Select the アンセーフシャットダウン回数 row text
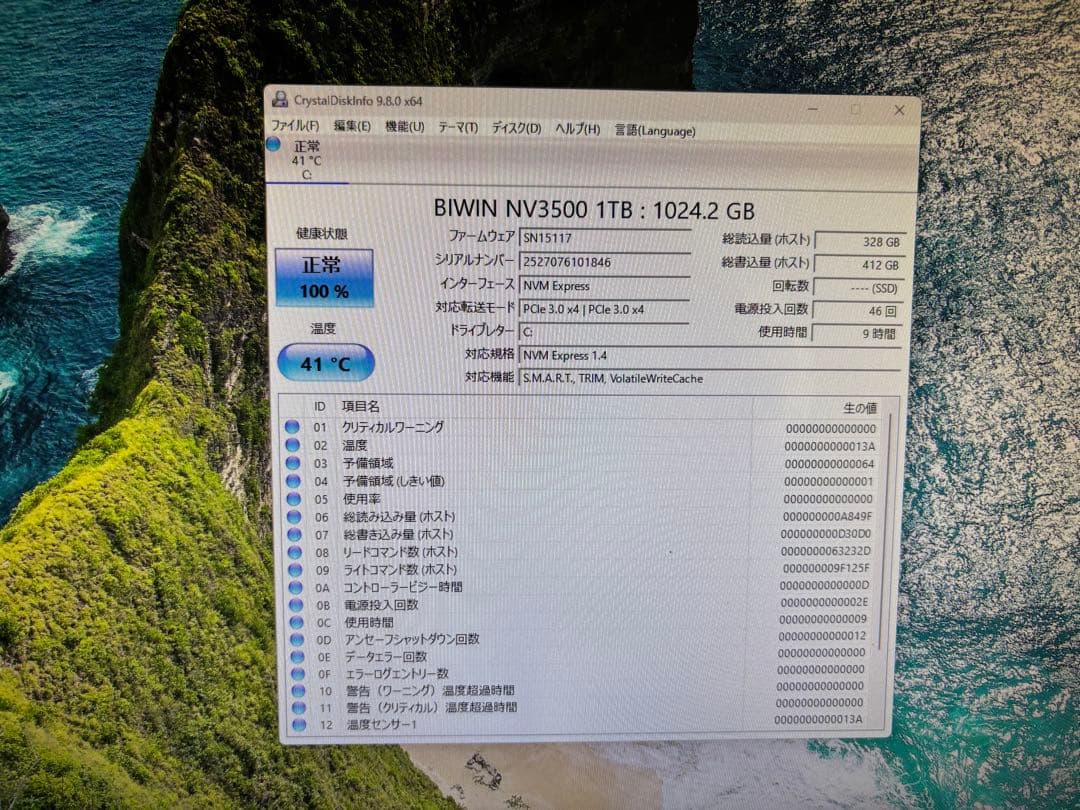This screenshot has height=810, width=1080. (412, 640)
